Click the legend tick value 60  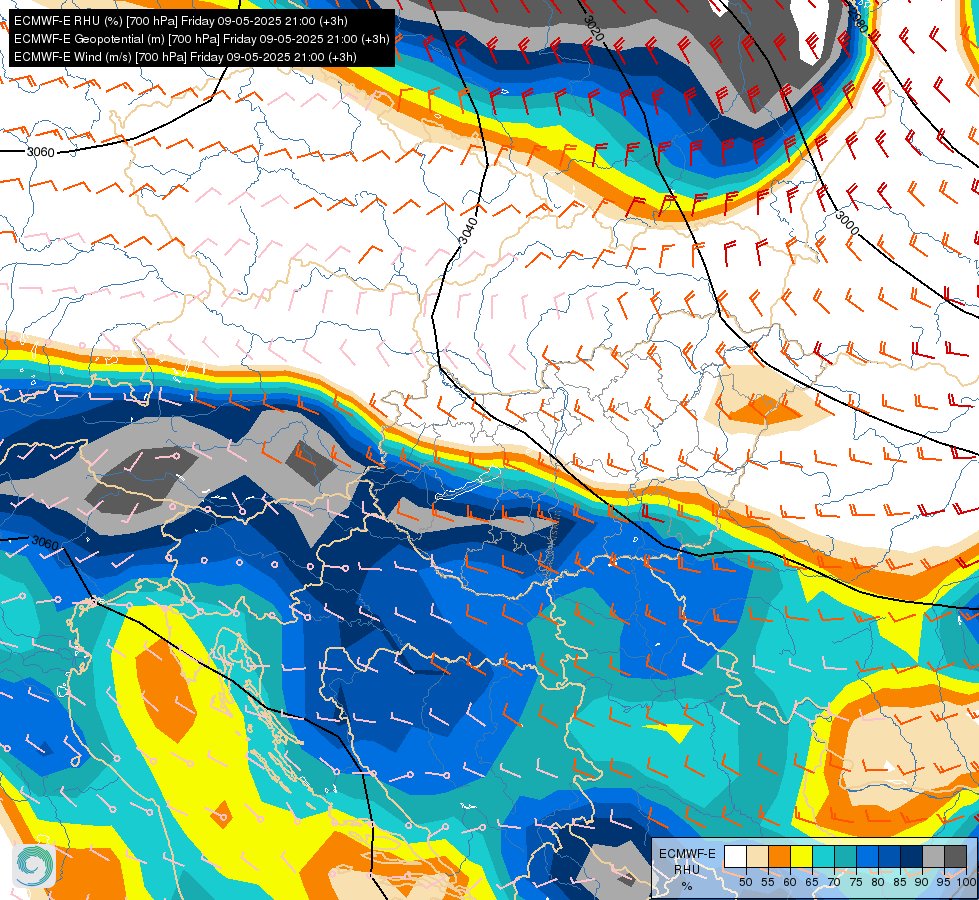coord(790,882)
